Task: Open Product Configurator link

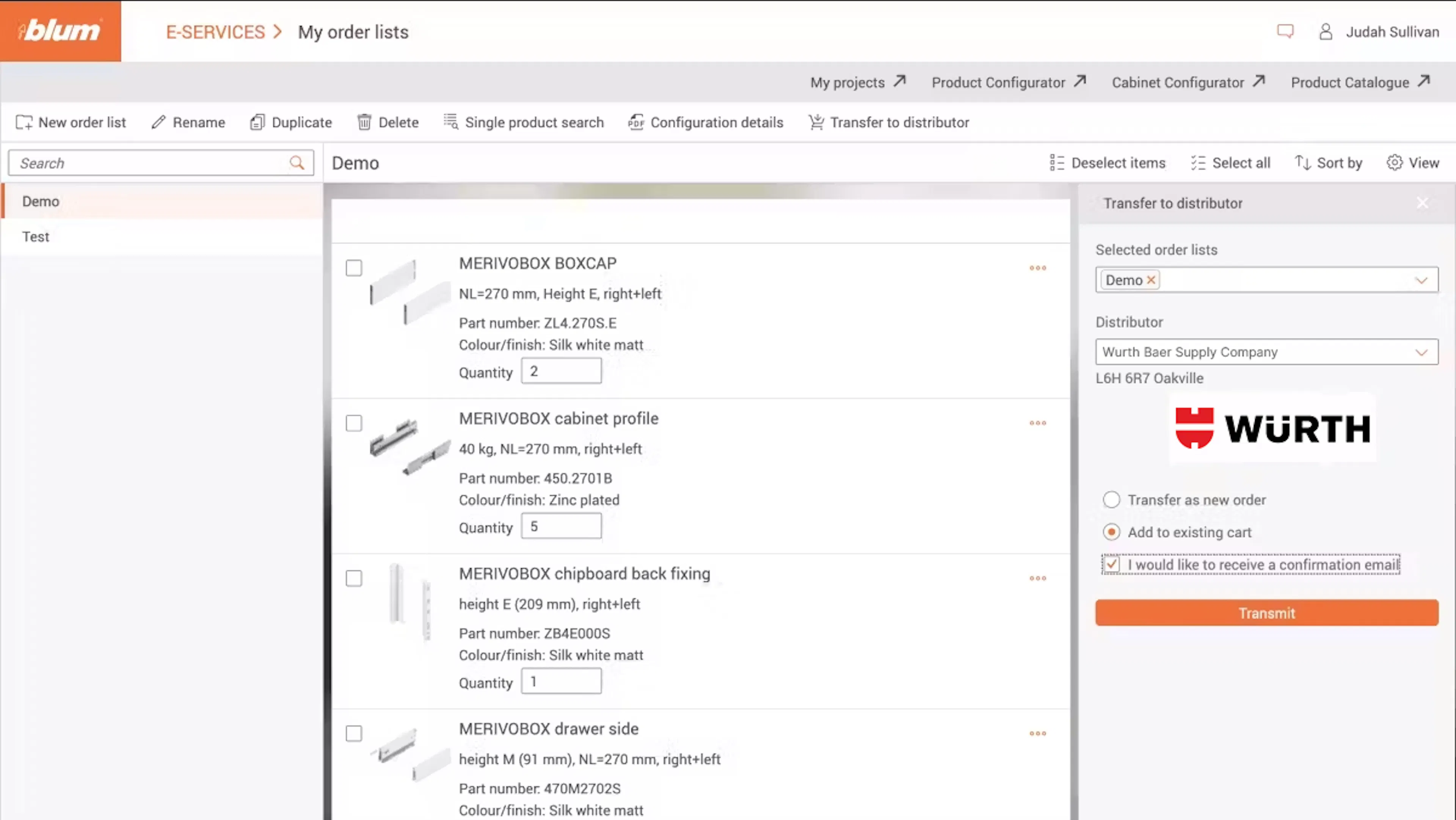Action: tap(1008, 83)
